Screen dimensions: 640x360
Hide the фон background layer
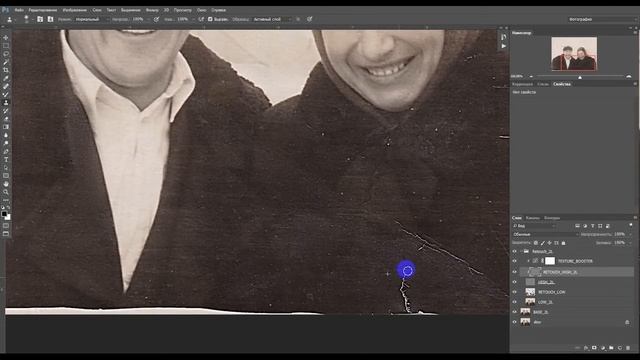(515, 322)
